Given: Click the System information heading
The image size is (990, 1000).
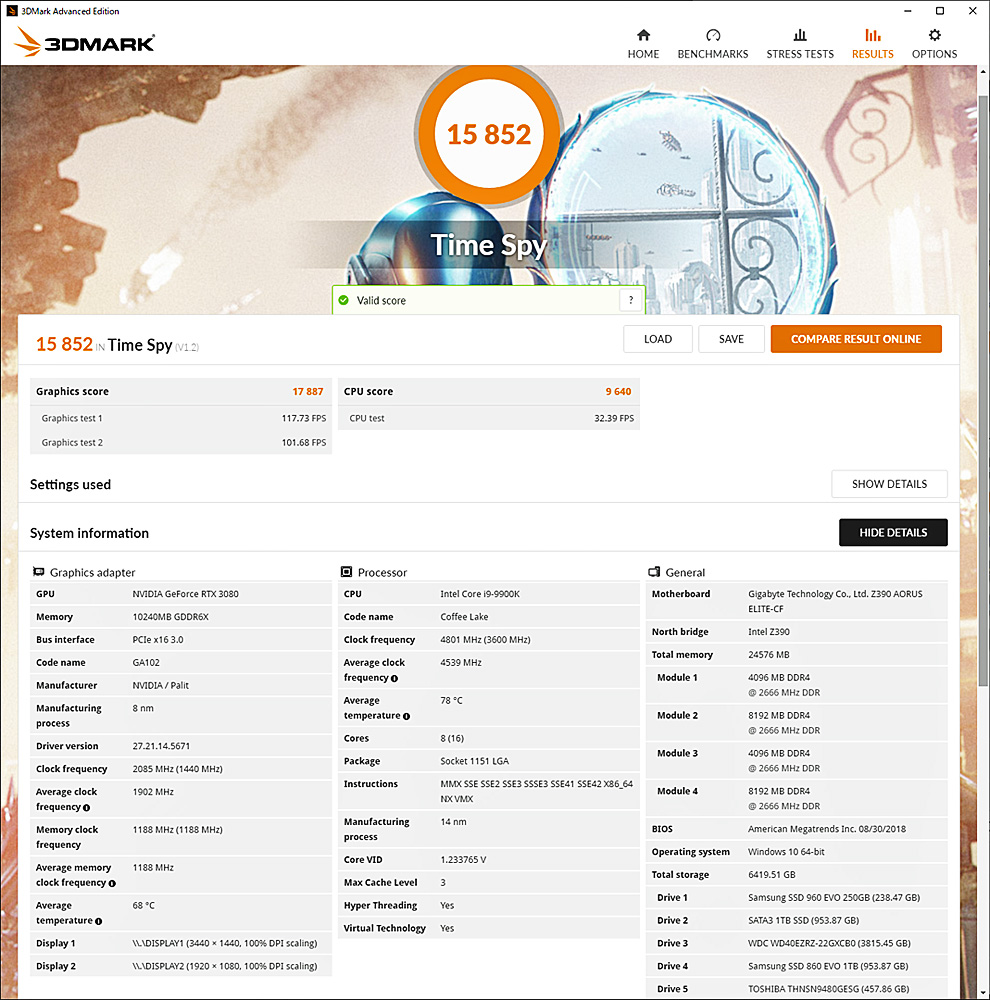Looking at the screenshot, I should pos(89,533).
